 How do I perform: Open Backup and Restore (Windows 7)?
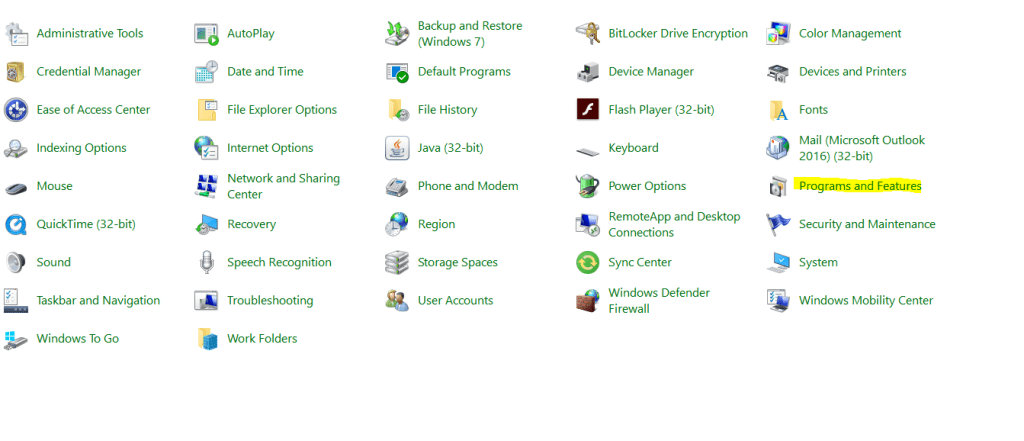tap(470, 34)
